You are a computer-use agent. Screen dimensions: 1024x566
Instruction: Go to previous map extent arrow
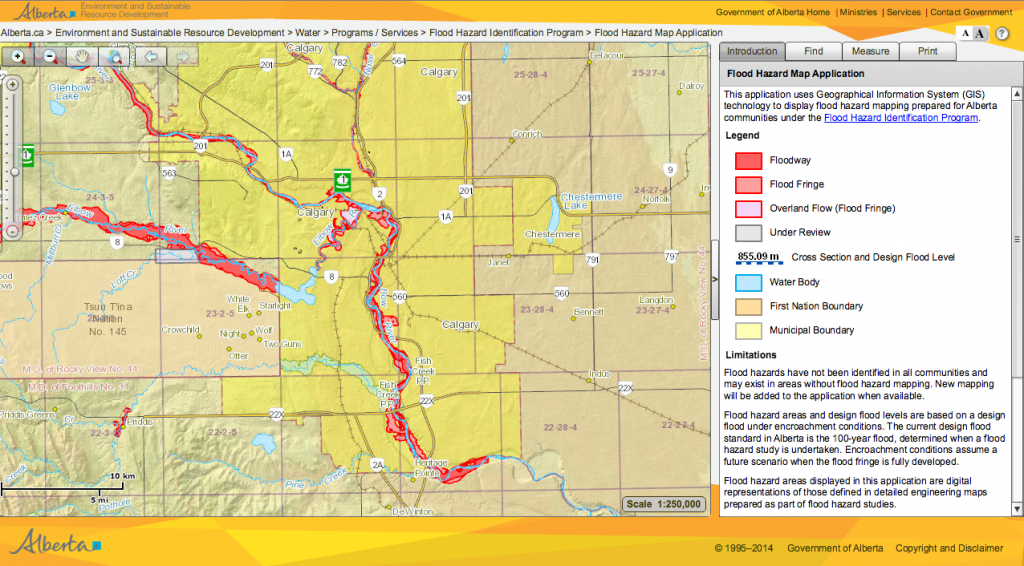coord(150,57)
